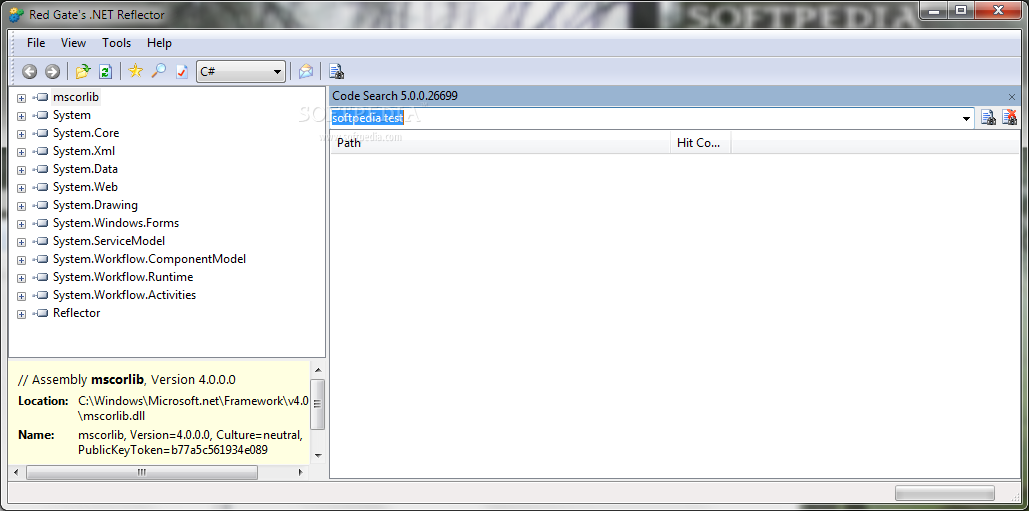Click the Back navigation arrow
This screenshot has height=511, width=1029.
(30, 72)
